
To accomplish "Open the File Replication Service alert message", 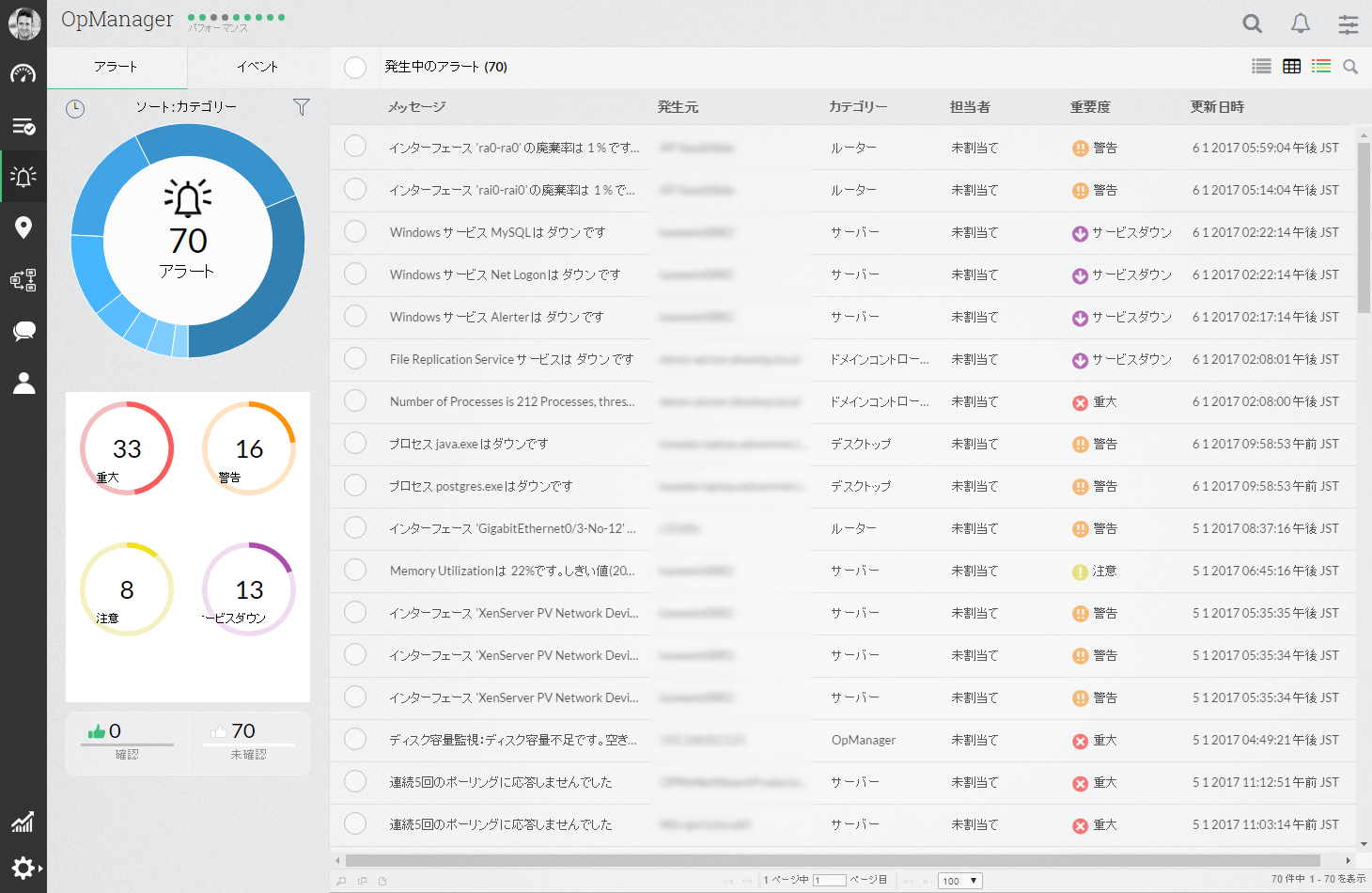I will click(511, 359).
